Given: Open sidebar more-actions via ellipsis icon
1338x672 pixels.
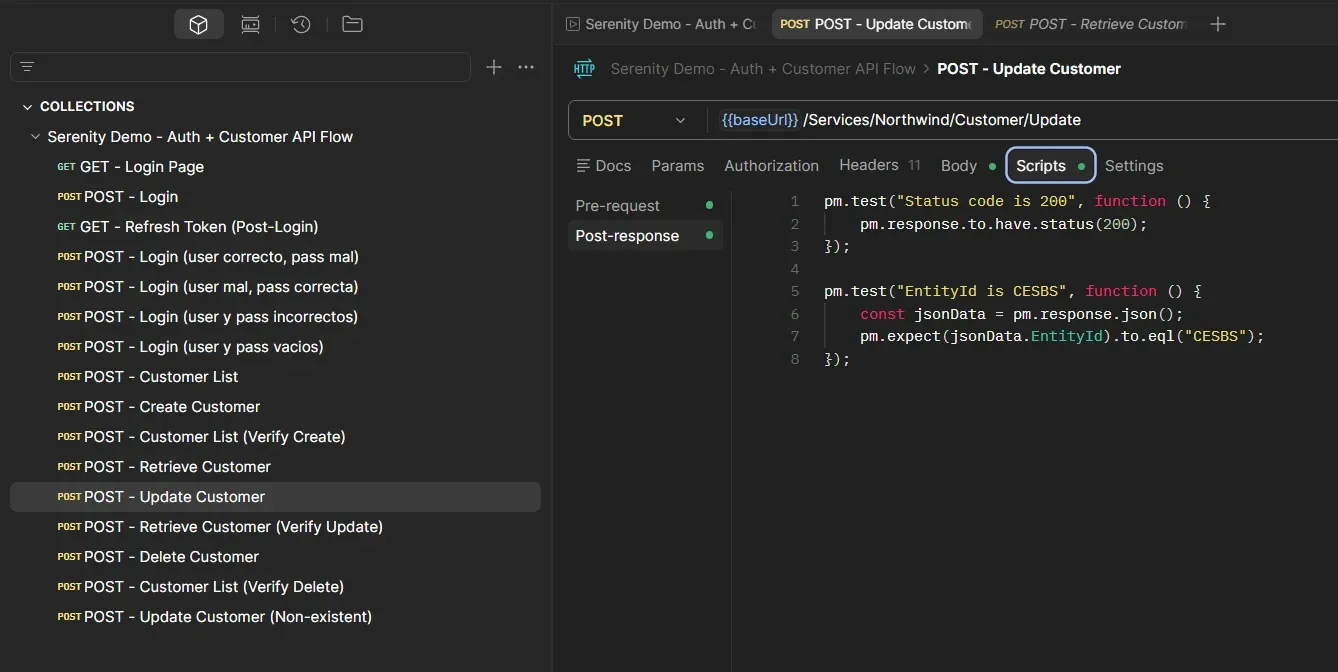Looking at the screenshot, I should tap(526, 66).
